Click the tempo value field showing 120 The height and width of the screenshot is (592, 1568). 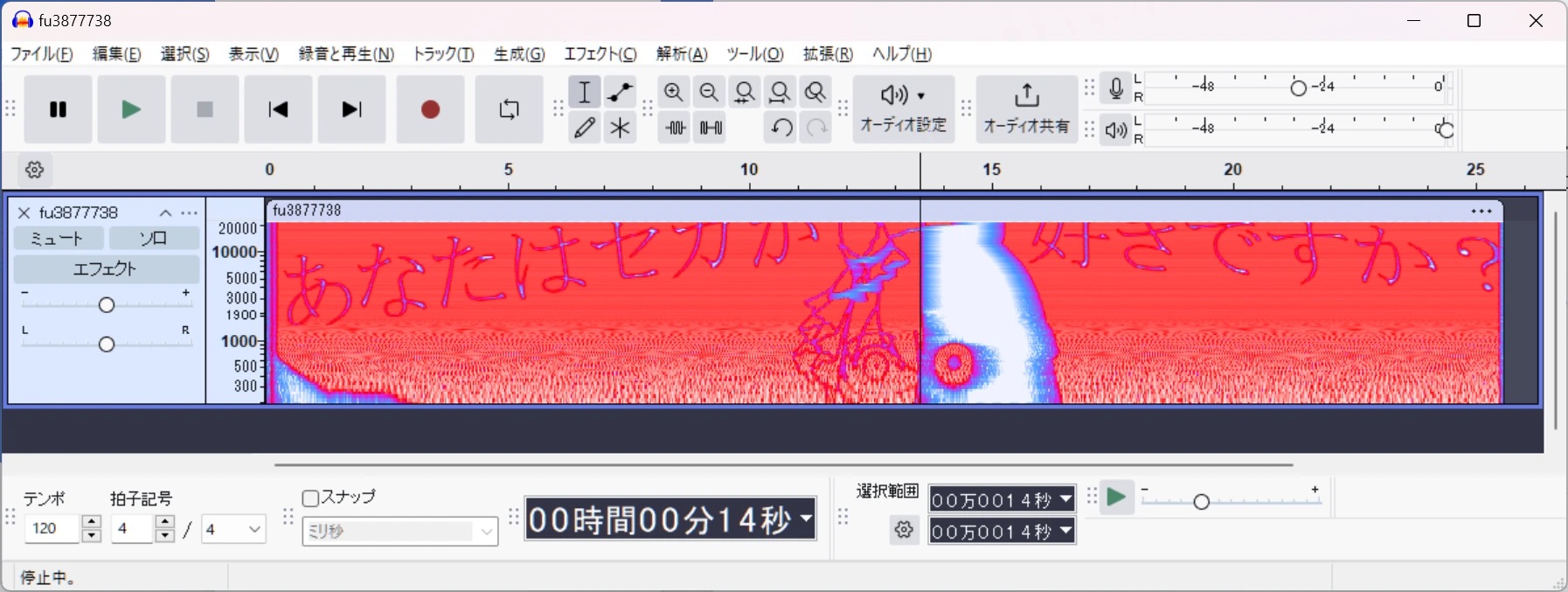[x=52, y=529]
